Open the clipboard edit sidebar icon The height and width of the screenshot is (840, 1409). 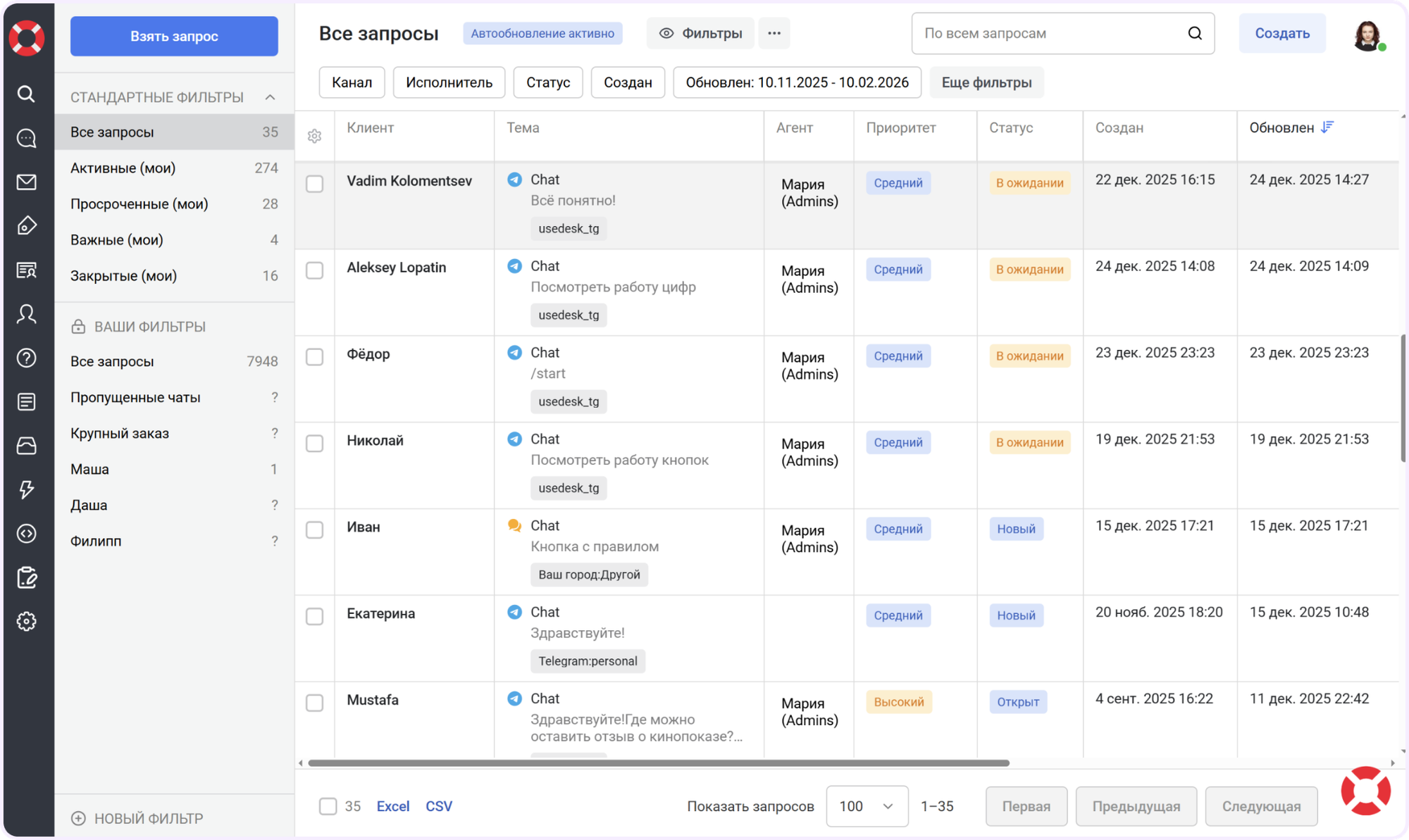click(x=27, y=577)
